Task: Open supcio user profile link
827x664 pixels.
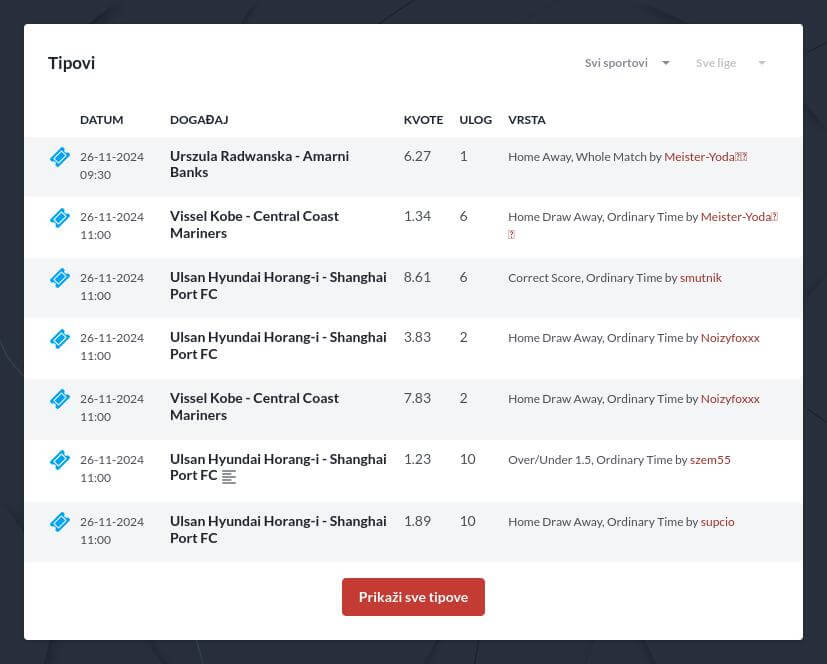Action: [x=717, y=522]
